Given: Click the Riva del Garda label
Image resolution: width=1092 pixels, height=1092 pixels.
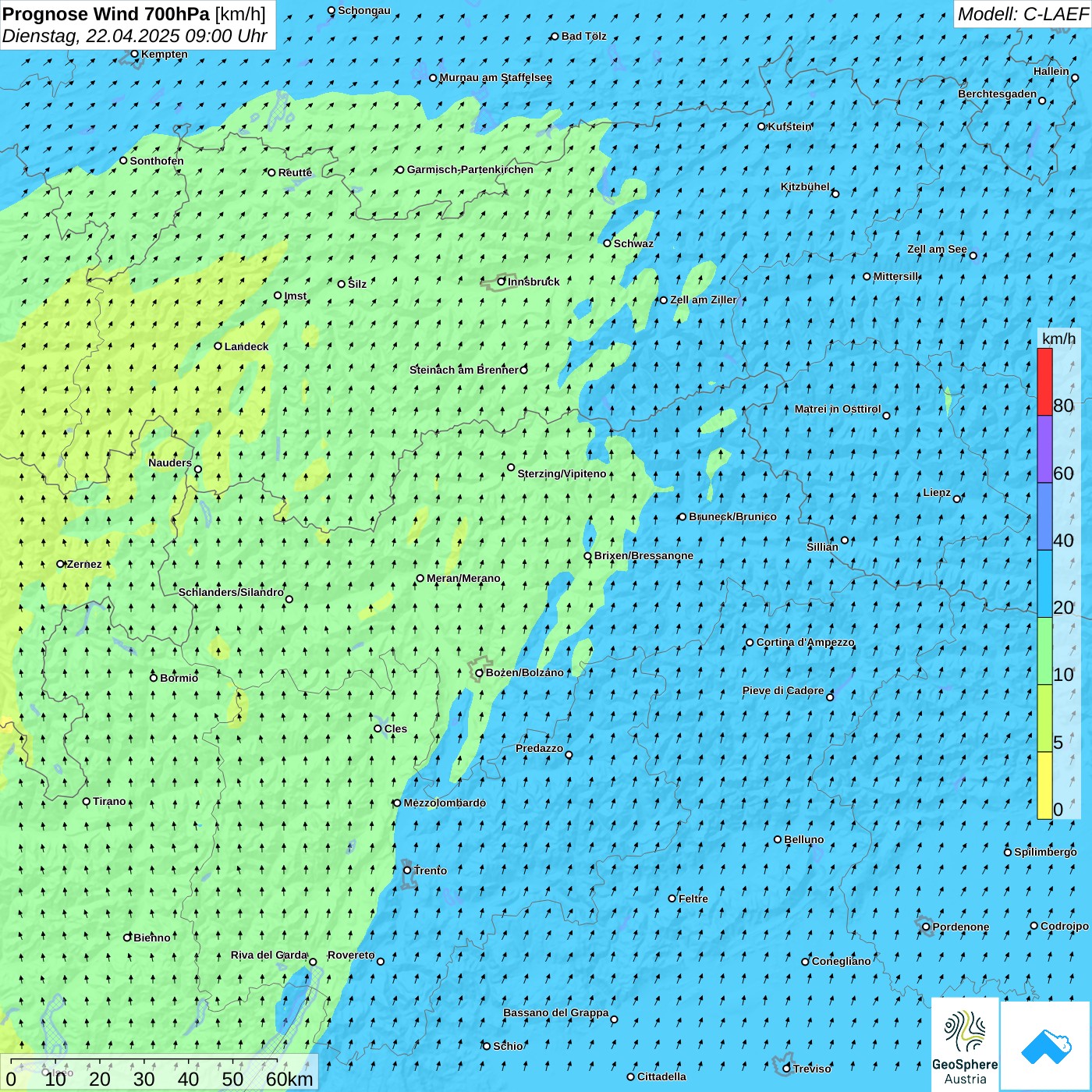Looking at the screenshot, I should pos(269,955).
